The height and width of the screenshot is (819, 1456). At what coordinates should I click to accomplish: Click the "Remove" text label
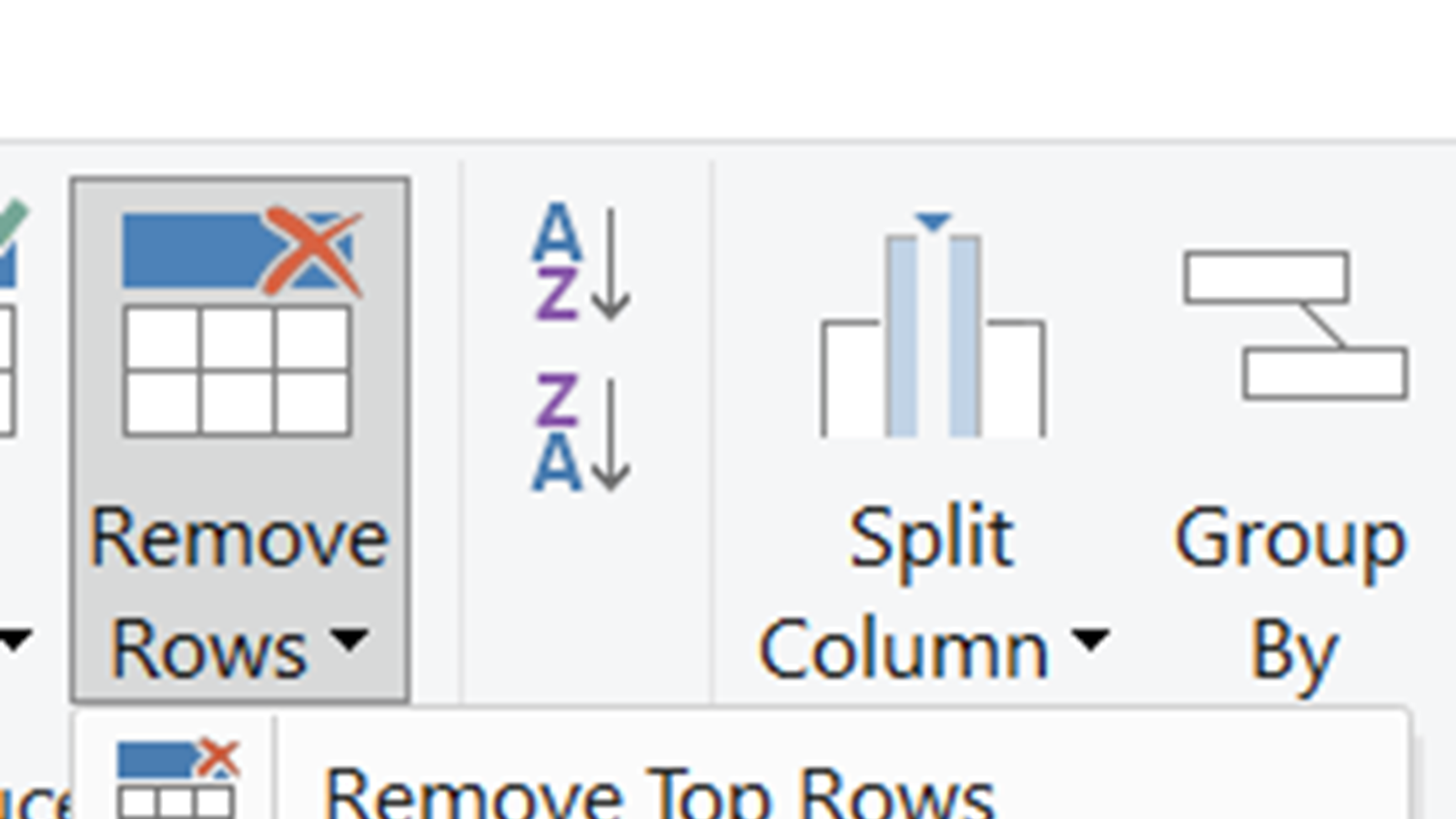coord(238,539)
